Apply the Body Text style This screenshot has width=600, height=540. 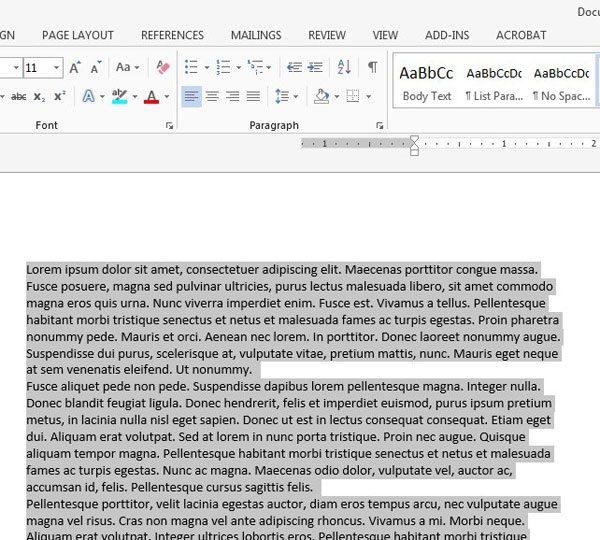(427, 82)
